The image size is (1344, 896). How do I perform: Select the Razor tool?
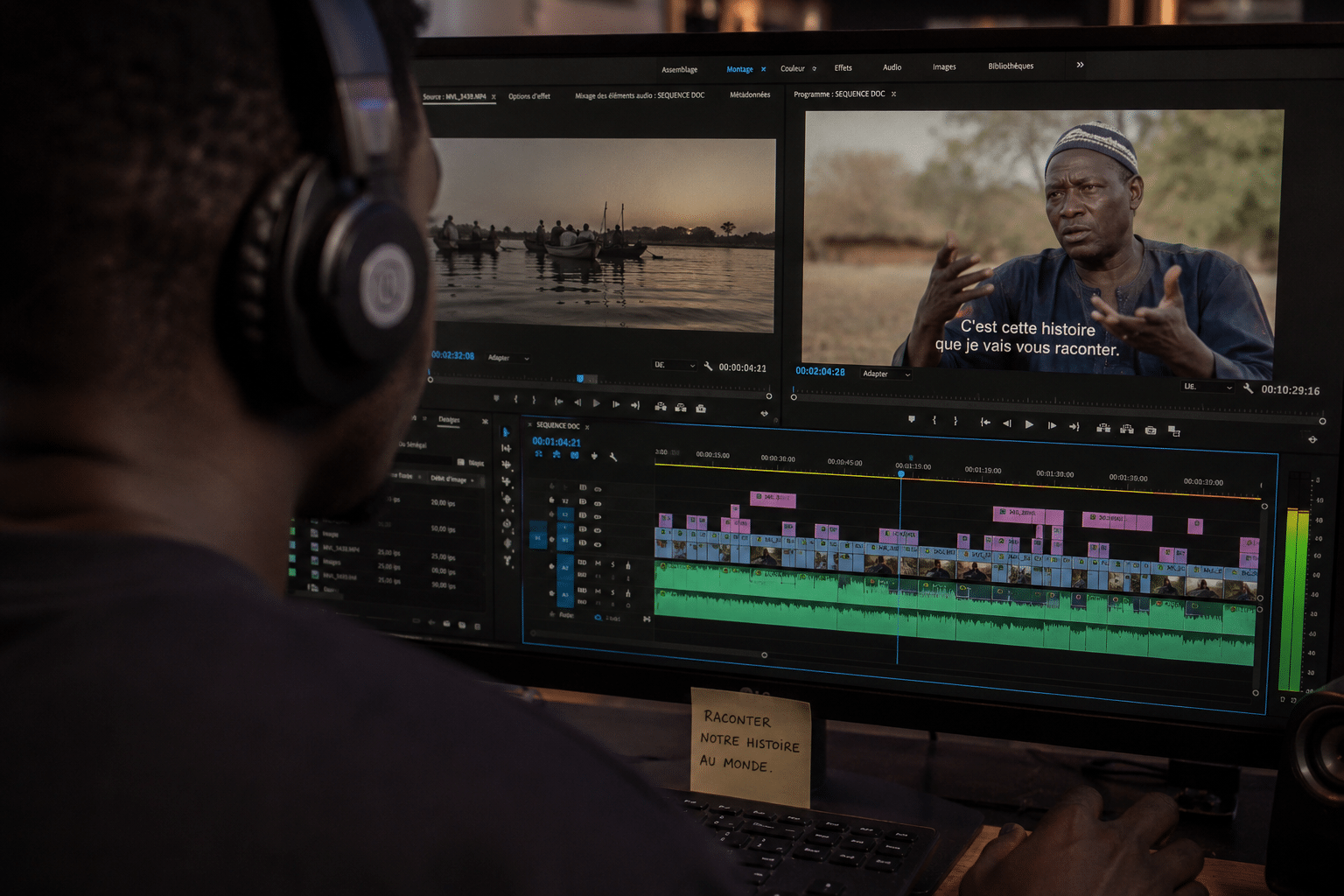point(506,481)
